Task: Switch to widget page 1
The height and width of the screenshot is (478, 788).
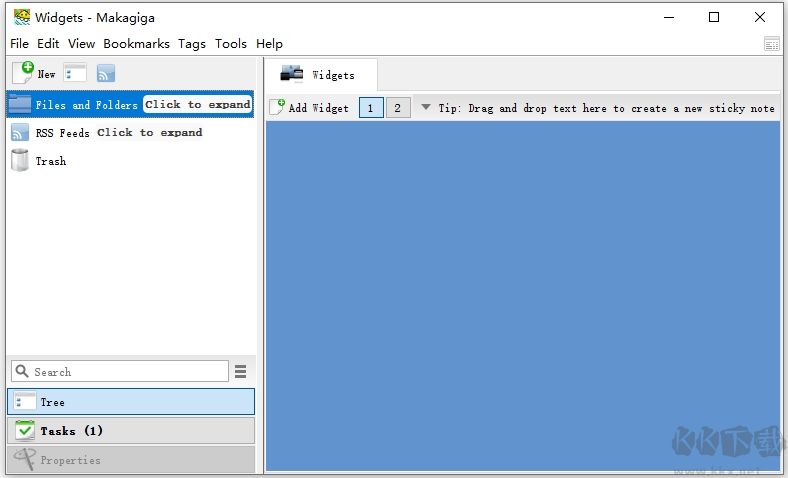Action: coord(371,108)
